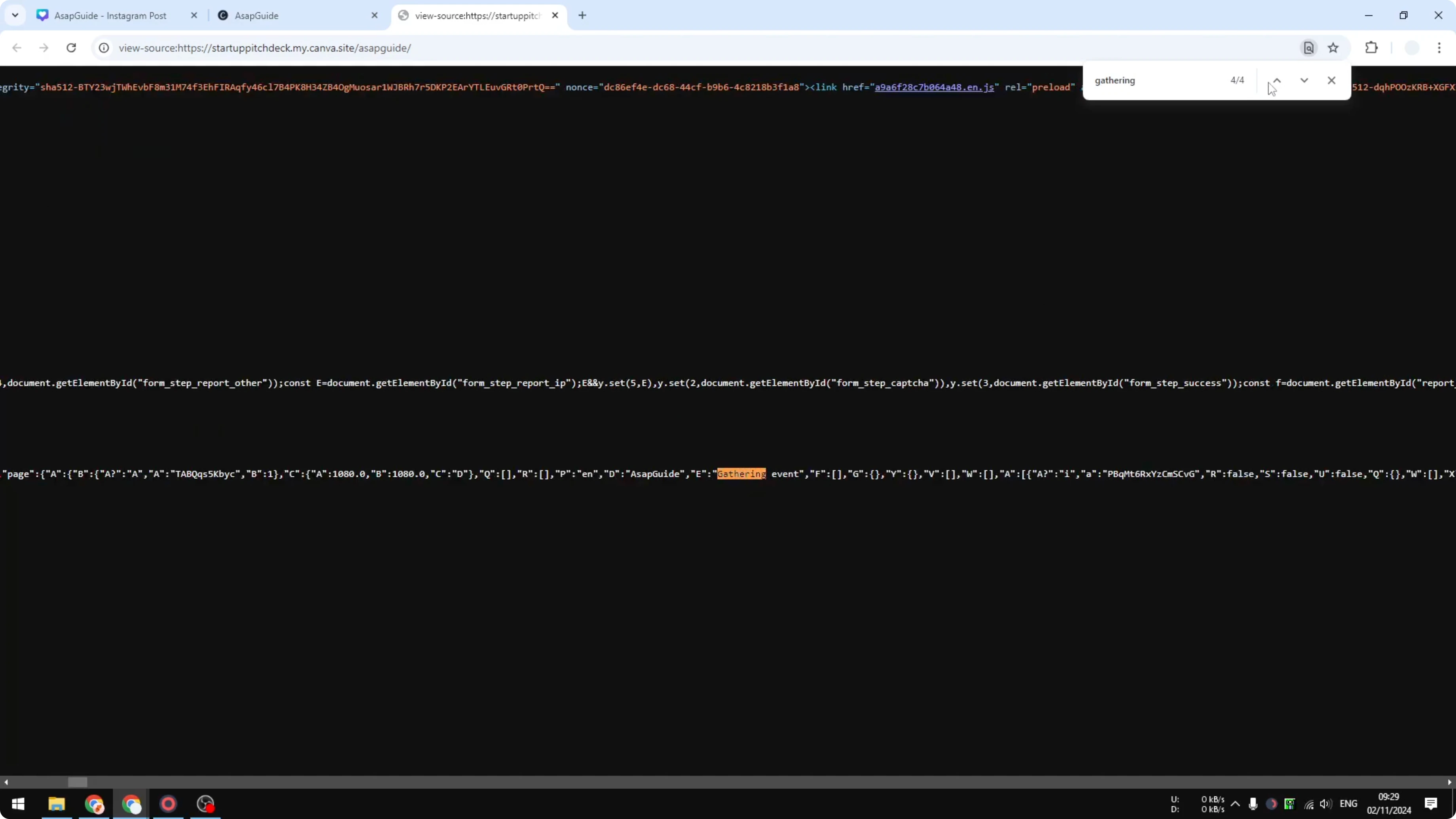Expand hidden icons in the system tray
Screen dimensions: 1456x819
(x=1235, y=804)
